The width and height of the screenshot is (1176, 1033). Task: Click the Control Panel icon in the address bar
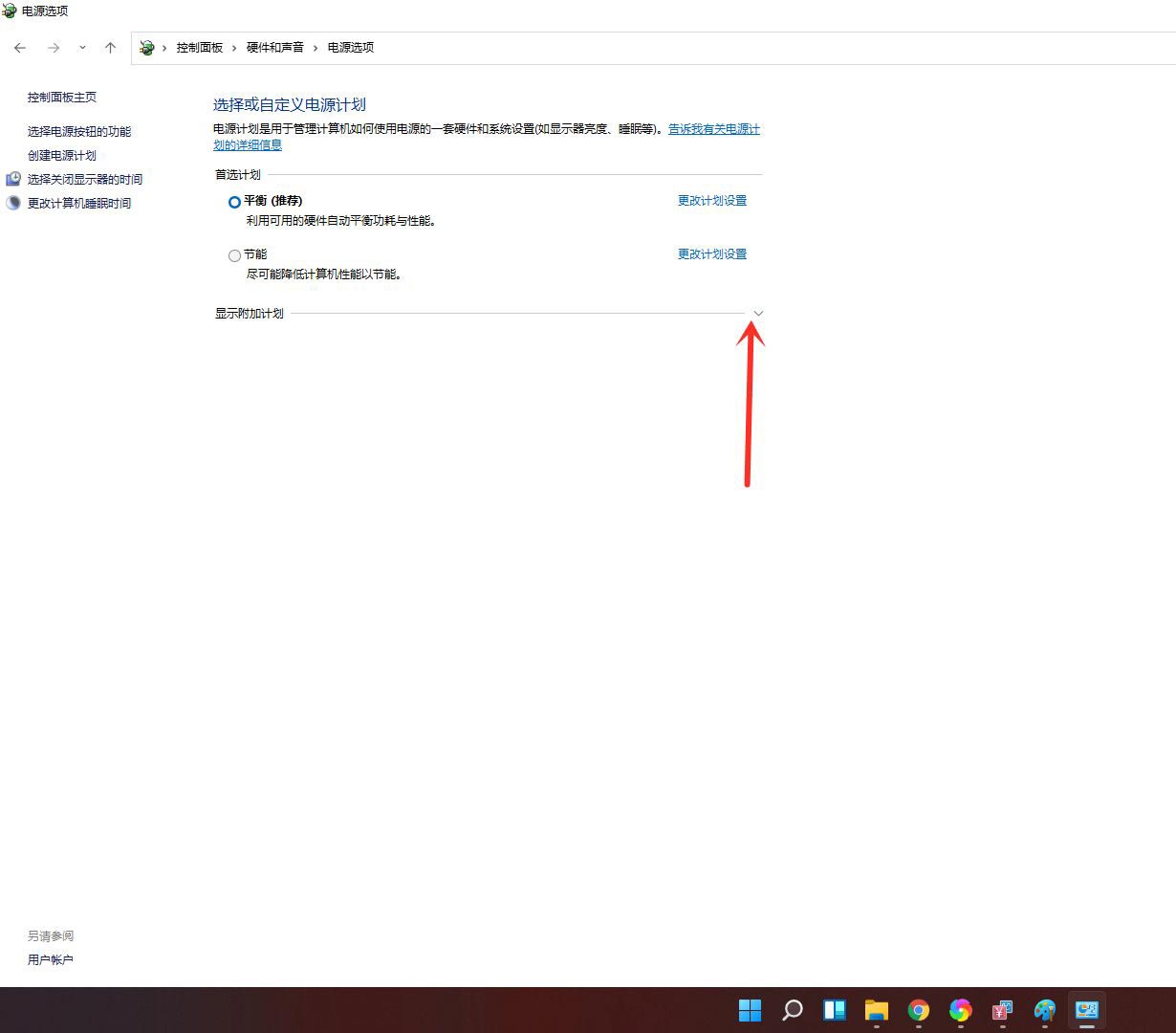(x=146, y=47)
